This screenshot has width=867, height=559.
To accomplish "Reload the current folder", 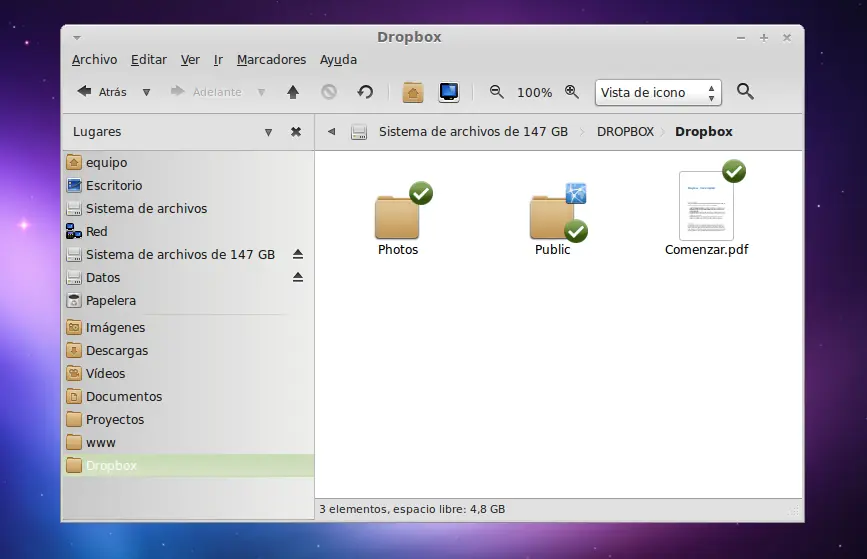I will click(365, 92).
